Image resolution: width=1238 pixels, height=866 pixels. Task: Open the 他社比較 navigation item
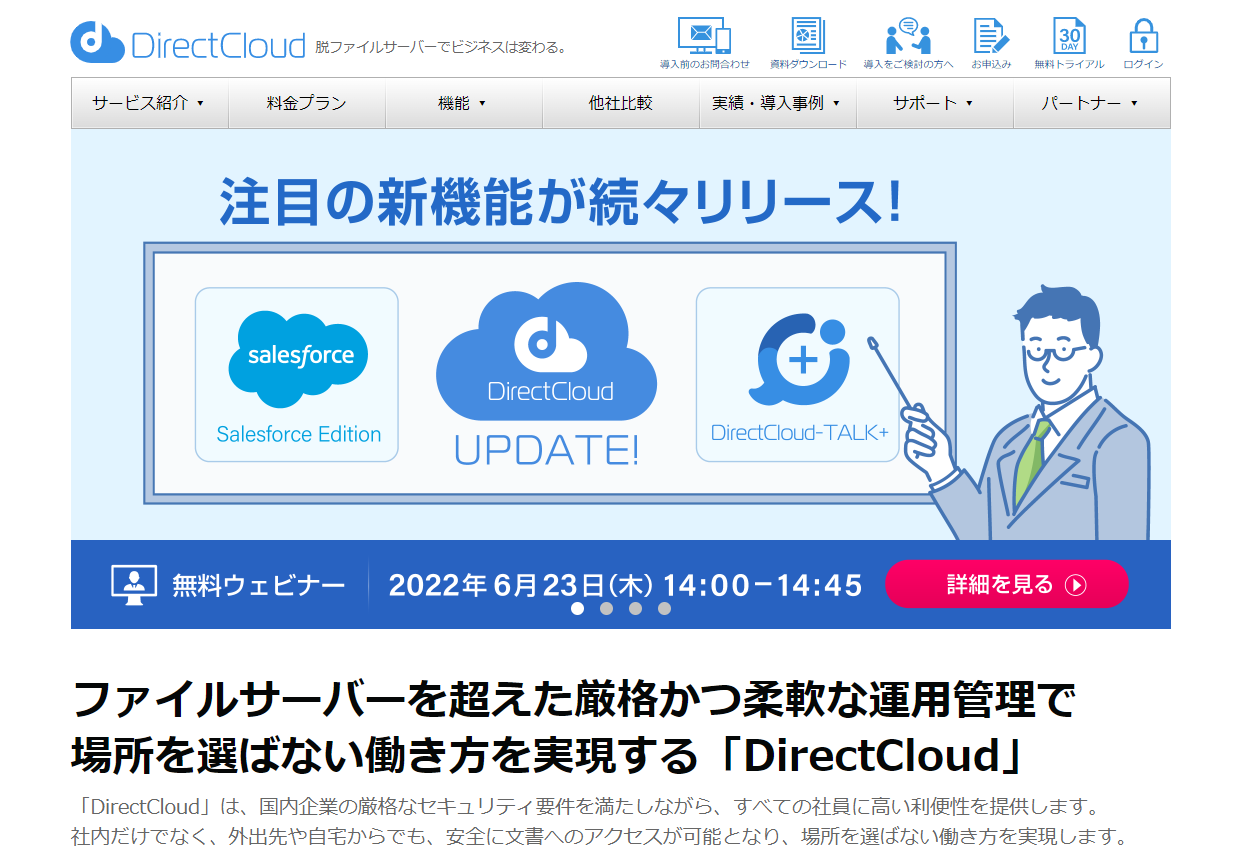[x=620, y=103]
